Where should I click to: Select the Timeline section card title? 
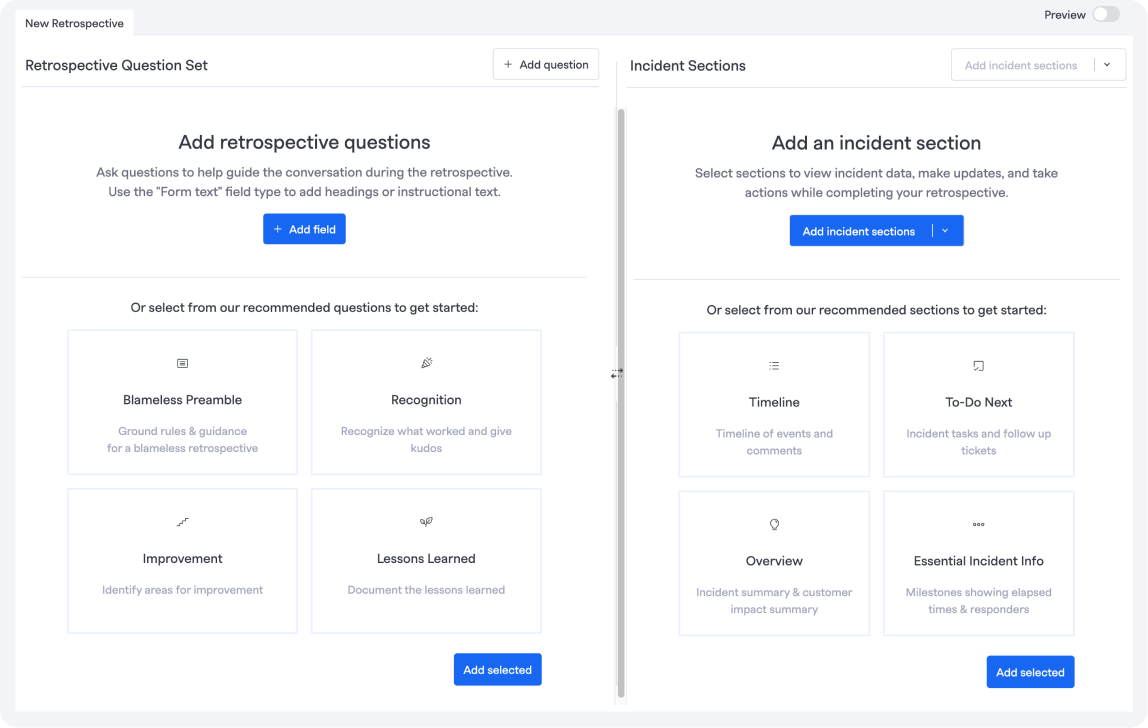(x=774, y=402)
